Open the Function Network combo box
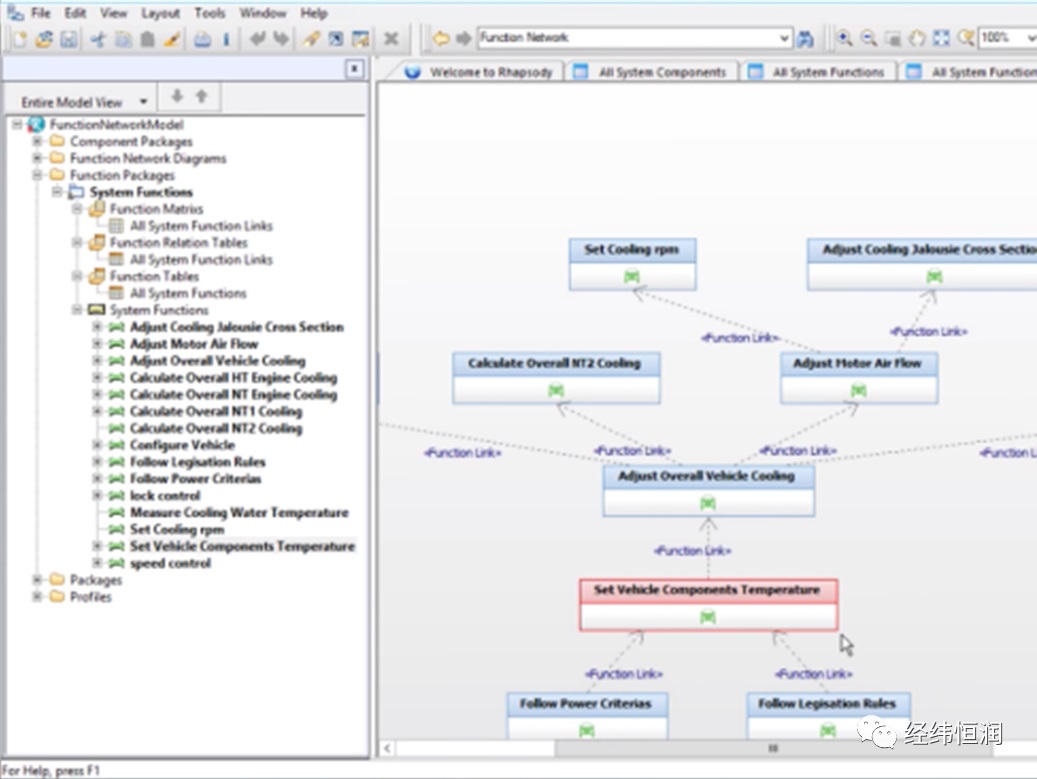The width and height of the screenshot is (1037, 779). click(x=784, y=38)
